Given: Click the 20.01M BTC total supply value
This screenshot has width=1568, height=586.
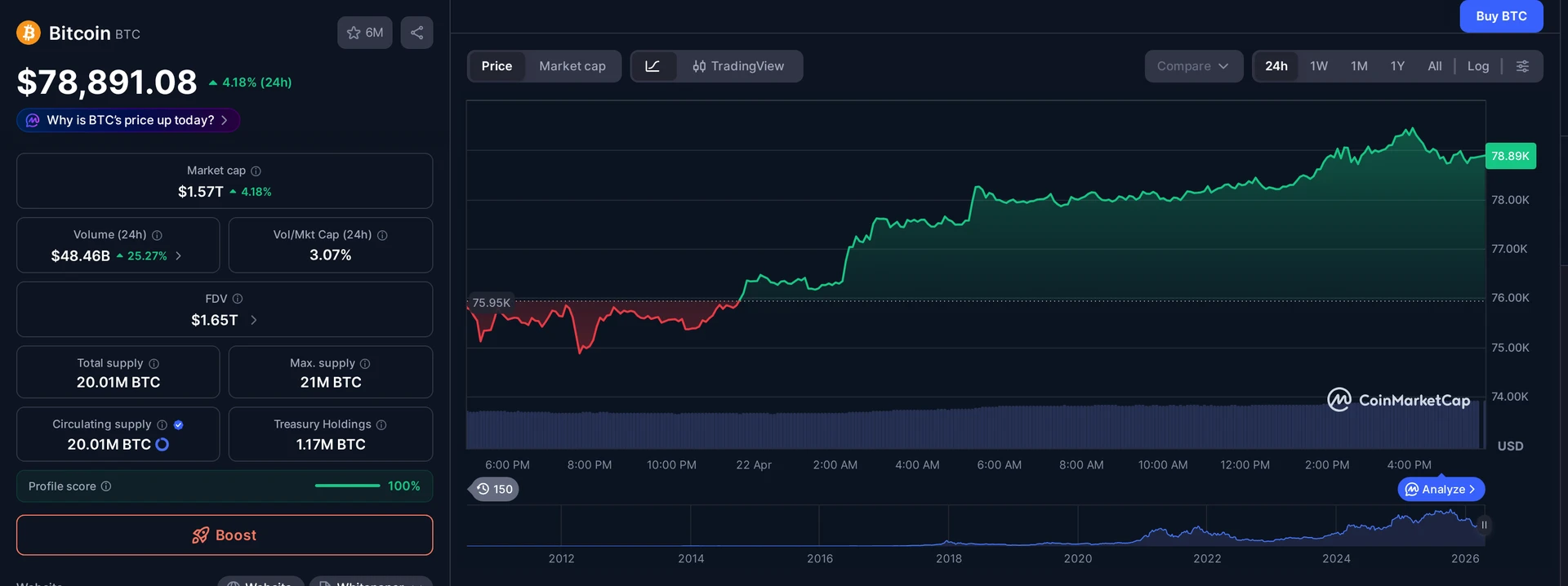Looking at the screenshot, I should pyautogui.click(x=118, y=383).
